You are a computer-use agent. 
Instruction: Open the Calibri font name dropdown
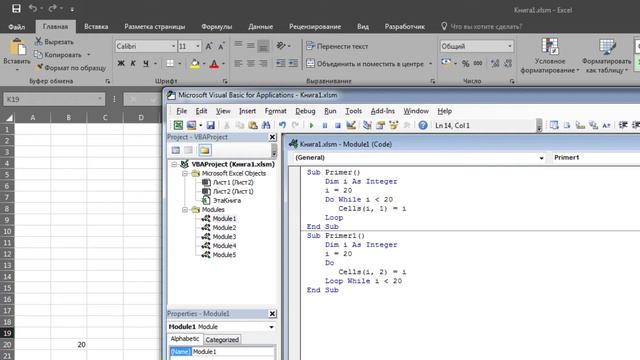click(173, 46)
